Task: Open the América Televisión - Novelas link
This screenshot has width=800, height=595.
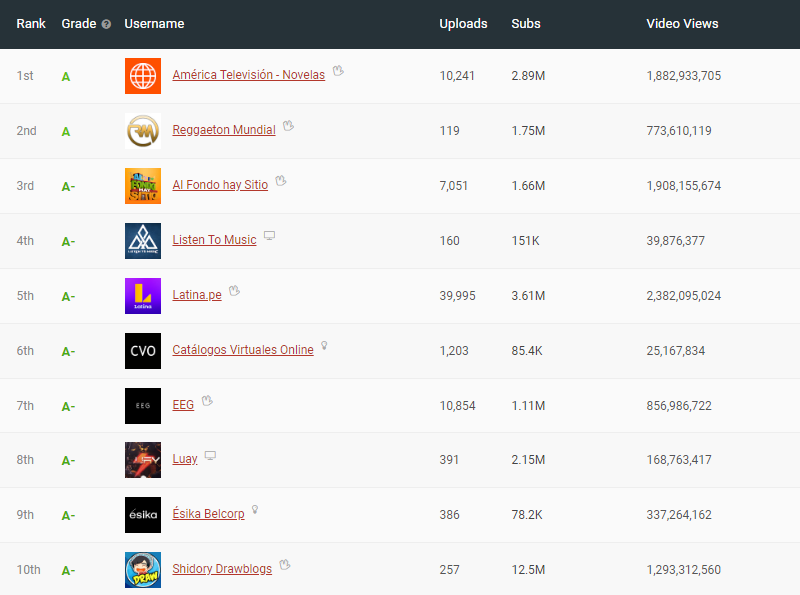Action: [x=248, y=75]
